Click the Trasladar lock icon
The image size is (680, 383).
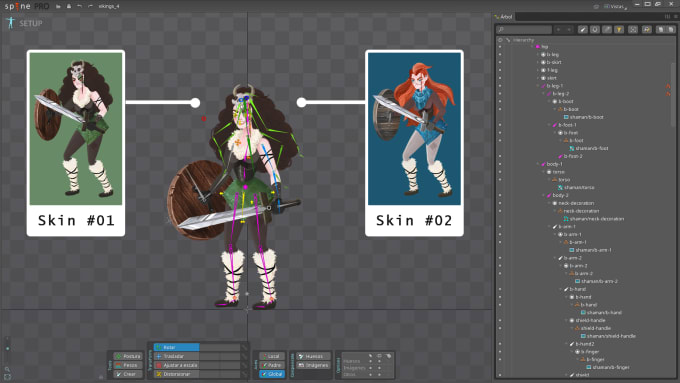point(245,356)
